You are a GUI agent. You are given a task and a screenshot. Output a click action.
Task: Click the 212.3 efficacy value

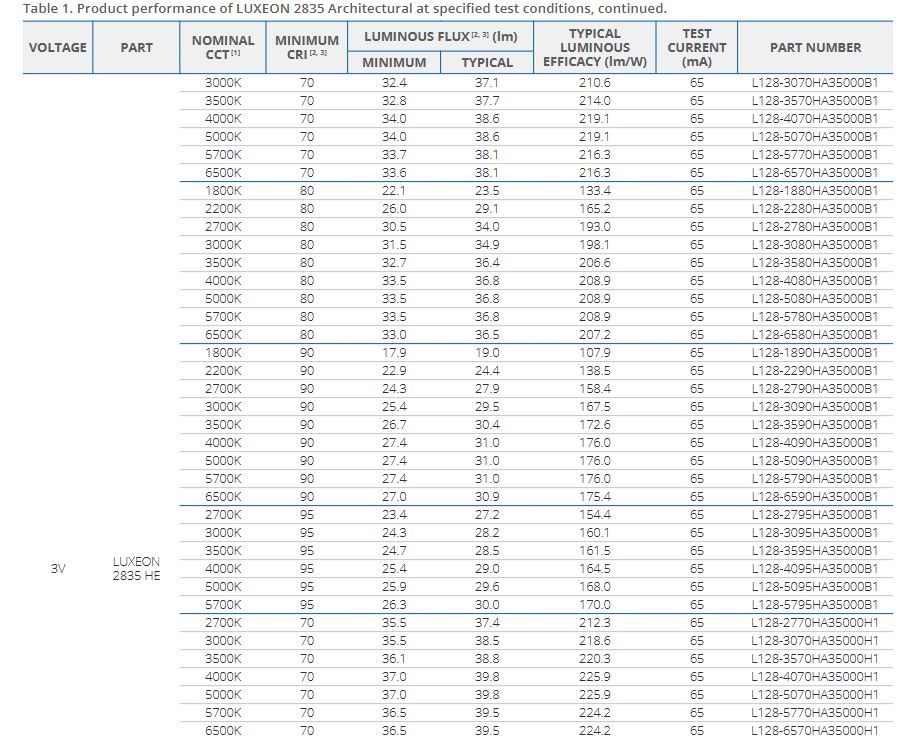click(594, 623)
